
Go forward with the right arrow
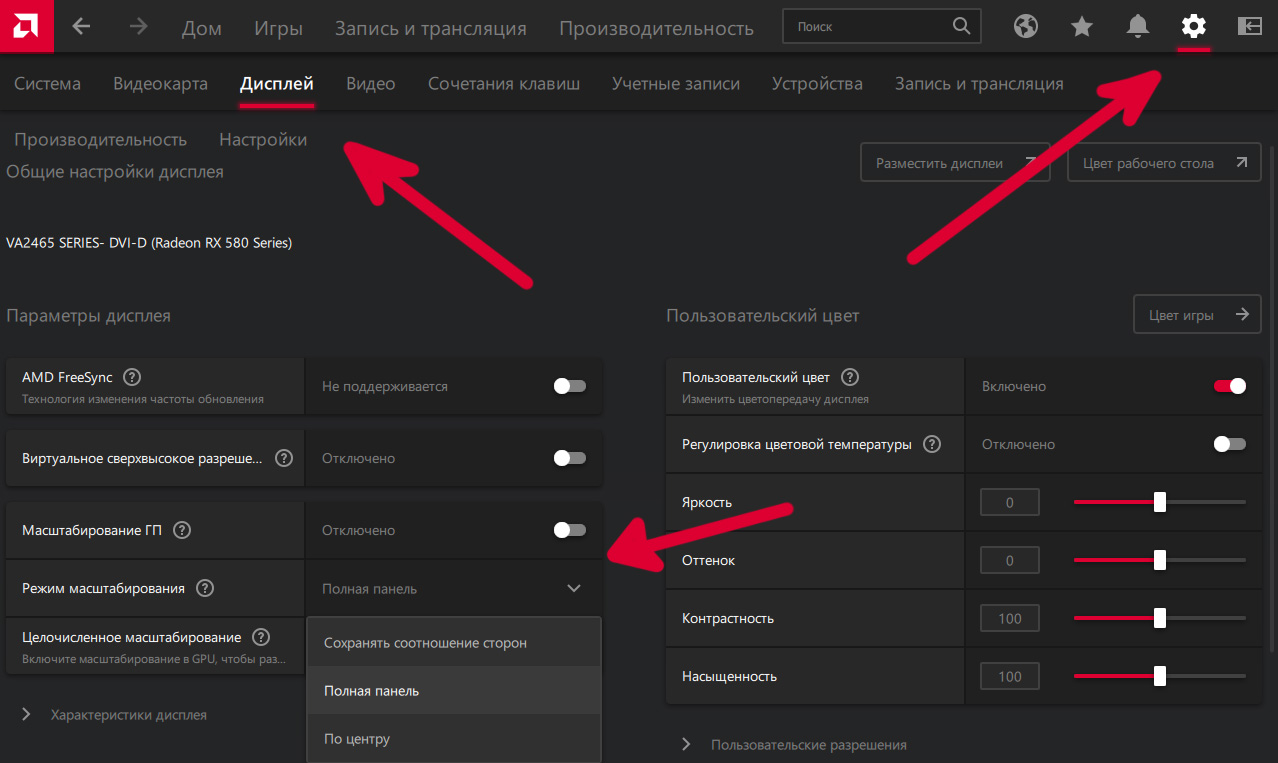click(138, 27)
